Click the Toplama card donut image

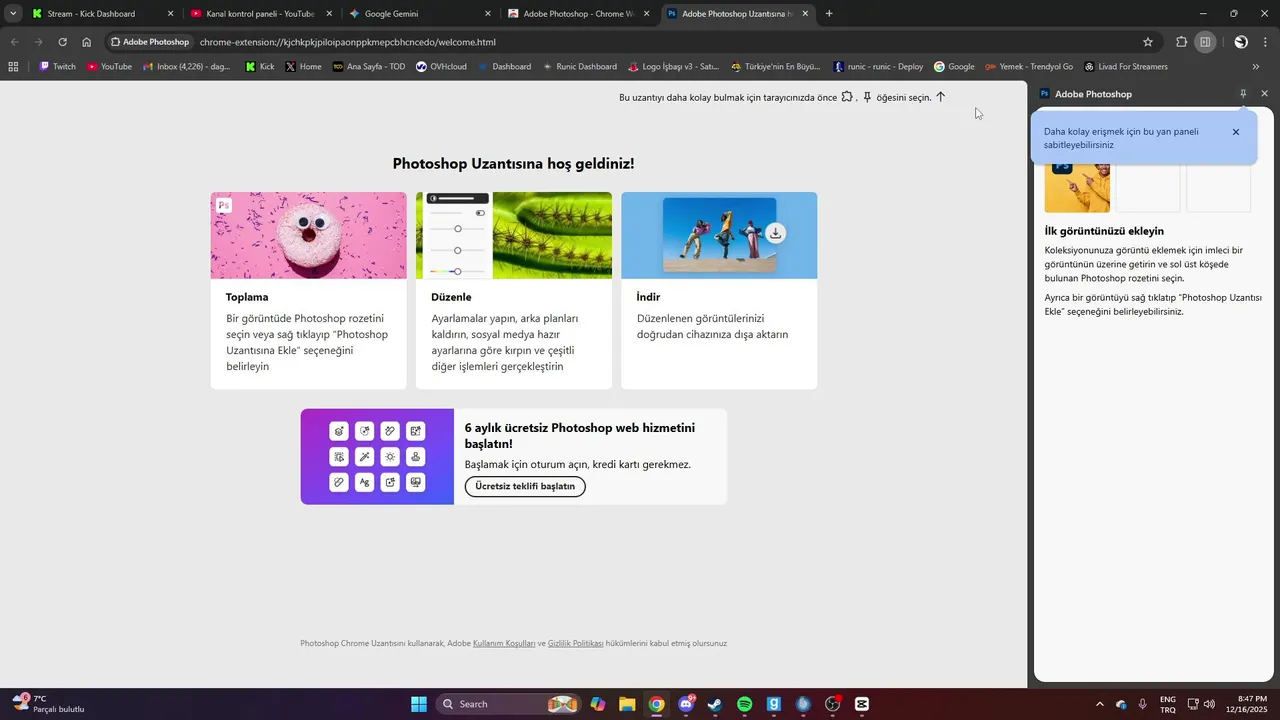308,235
